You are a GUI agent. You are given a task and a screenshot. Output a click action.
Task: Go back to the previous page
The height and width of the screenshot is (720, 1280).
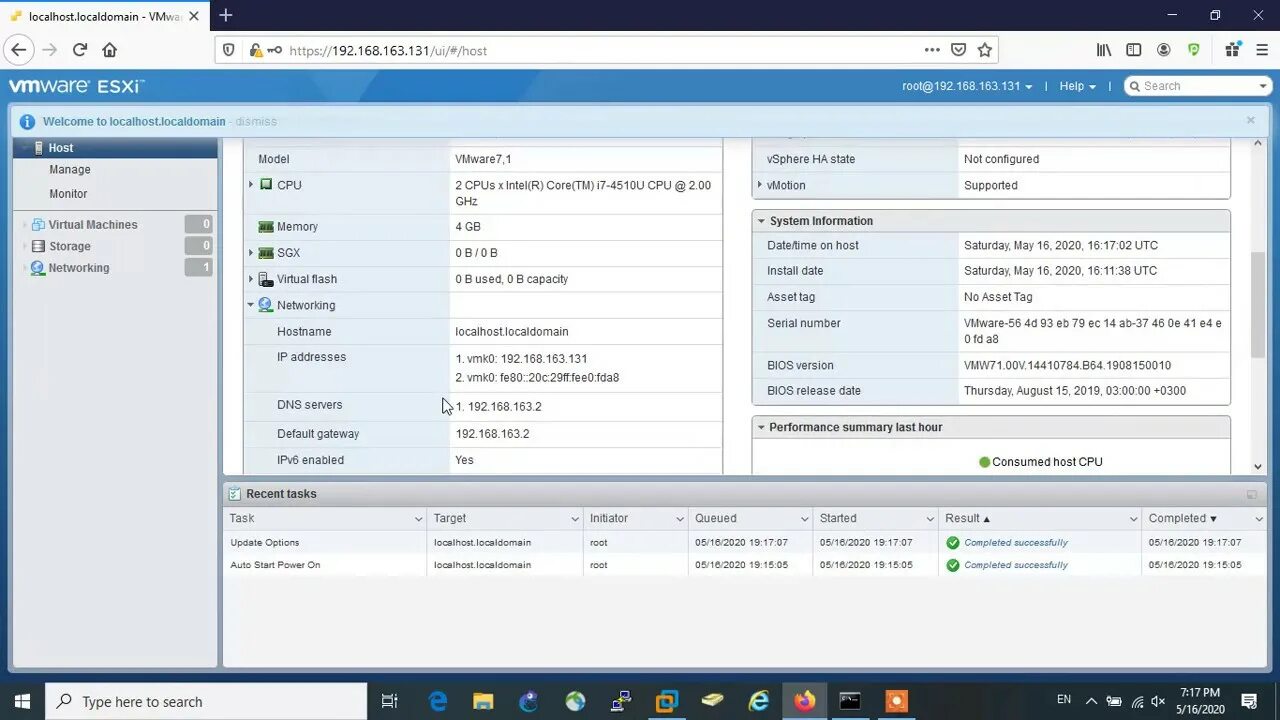coord(18,50)
